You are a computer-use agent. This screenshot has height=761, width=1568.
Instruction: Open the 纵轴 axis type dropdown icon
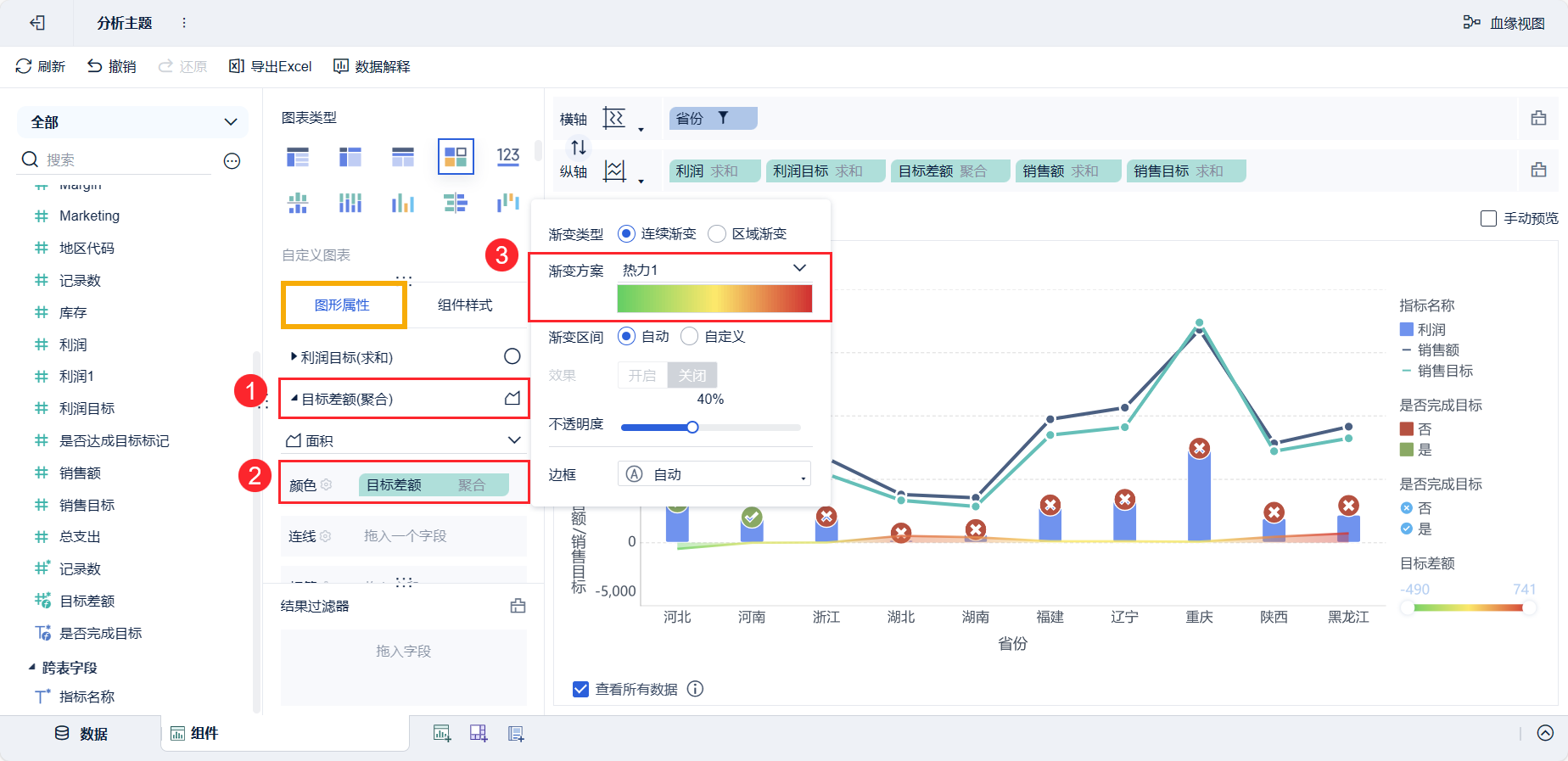pos(624,172)
